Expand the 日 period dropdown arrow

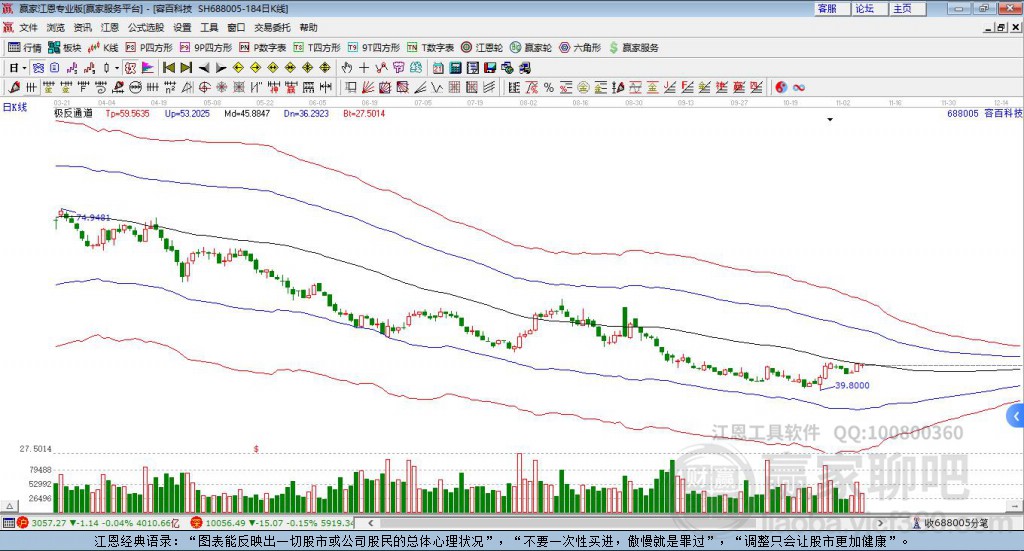[26, 68]
